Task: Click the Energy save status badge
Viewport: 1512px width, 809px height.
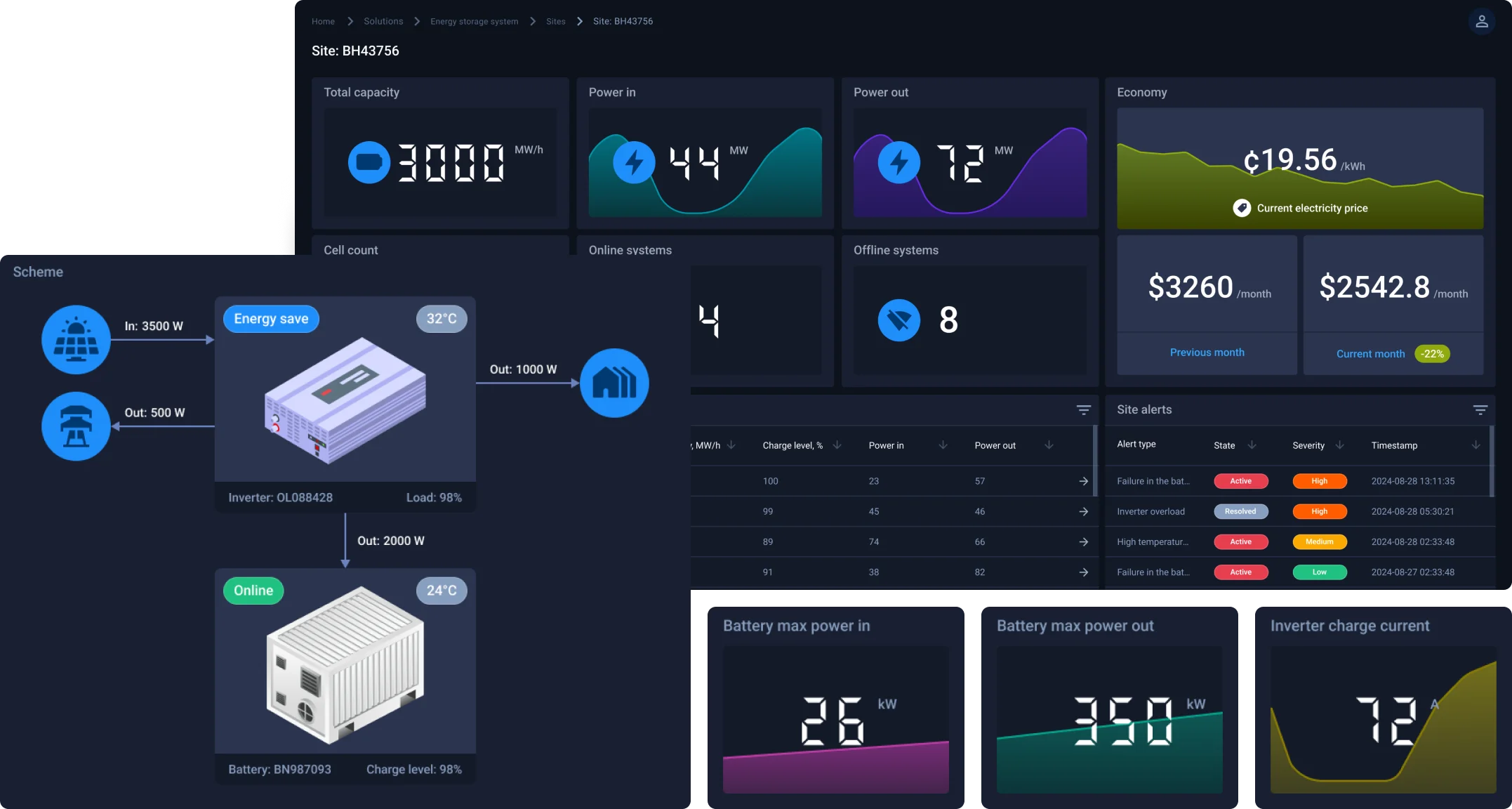Action: (x=271, y=319)
